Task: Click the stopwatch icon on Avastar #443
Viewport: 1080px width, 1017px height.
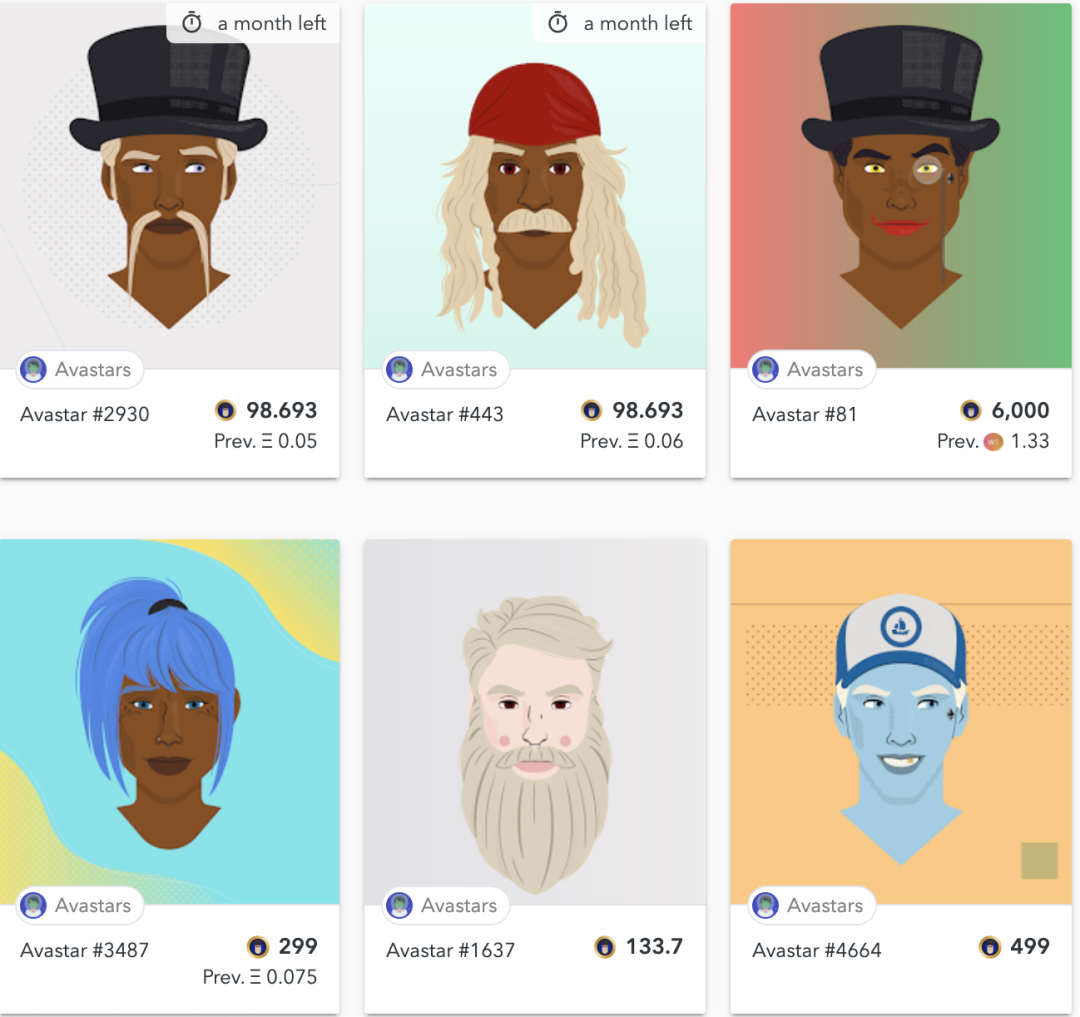Action: coord(558,23)
